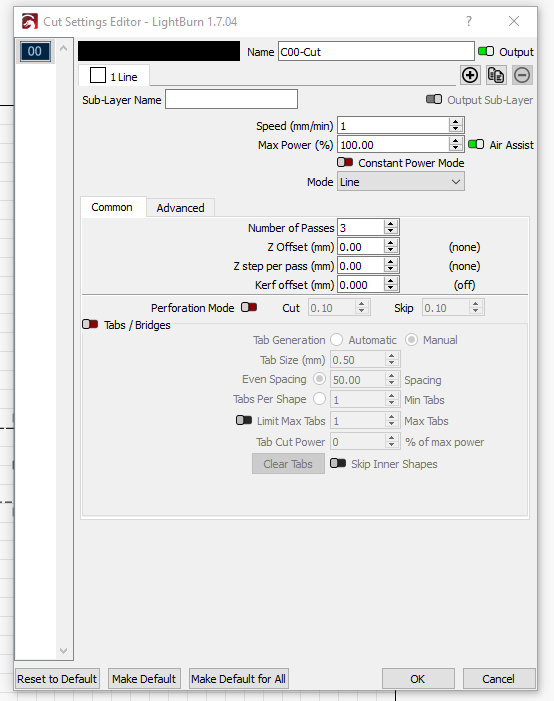Click the Name field containing C00-Cut
The image size is (554, 701).
click(x=376, y=51)
